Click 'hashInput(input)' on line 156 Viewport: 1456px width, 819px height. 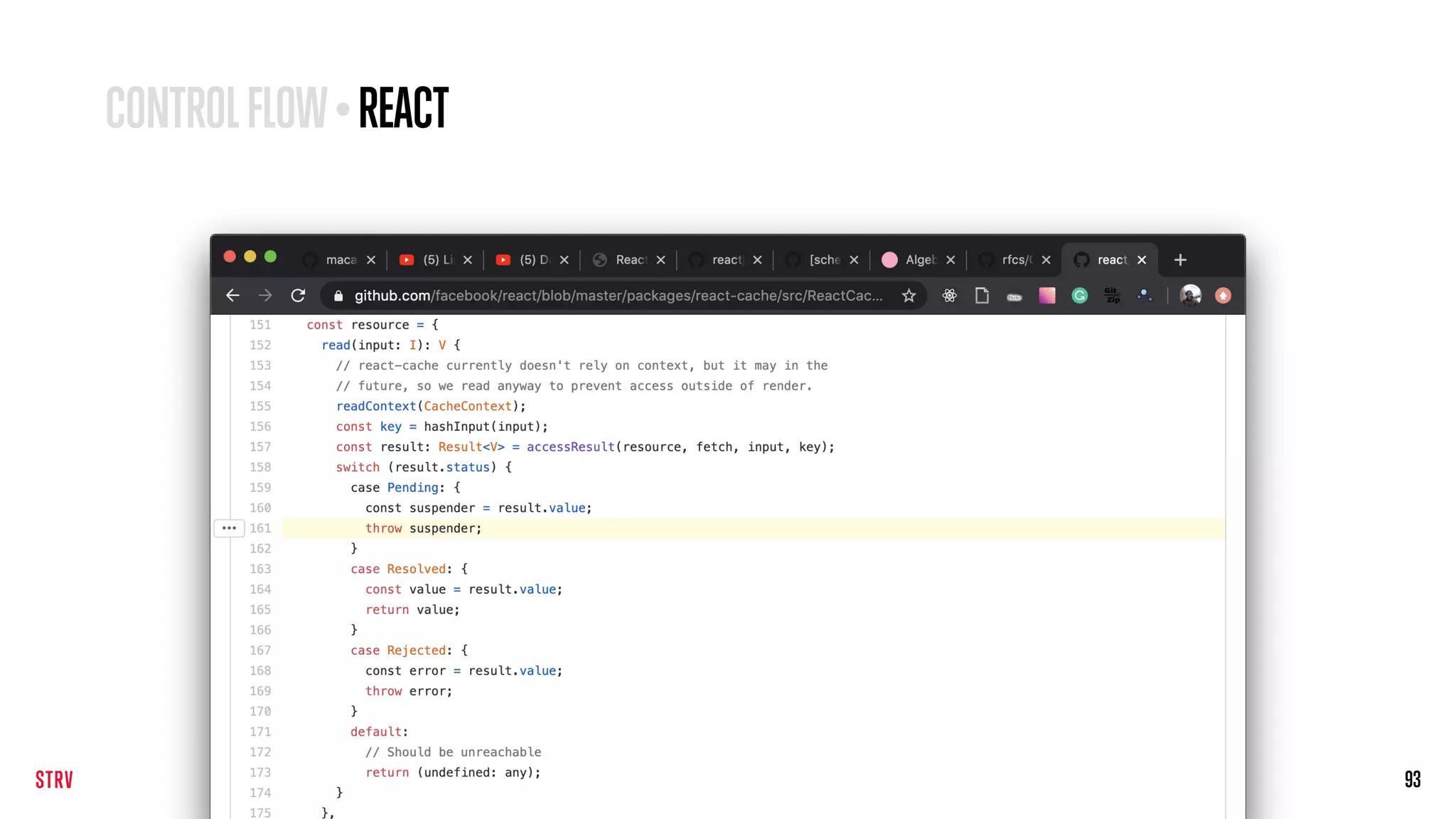pyautogui.click(x=483, y=427)
